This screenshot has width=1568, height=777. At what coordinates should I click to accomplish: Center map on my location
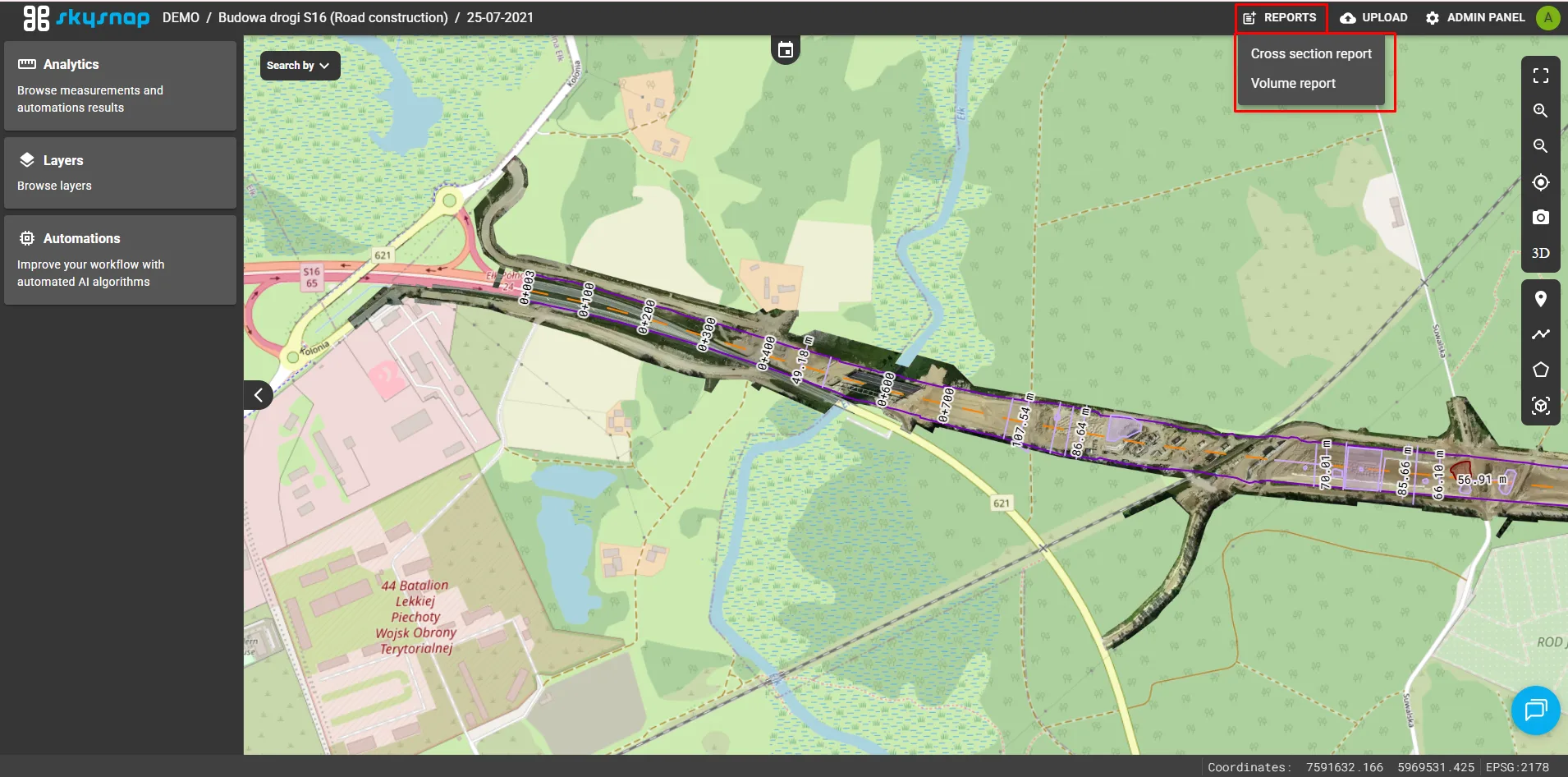(1540, 182)
